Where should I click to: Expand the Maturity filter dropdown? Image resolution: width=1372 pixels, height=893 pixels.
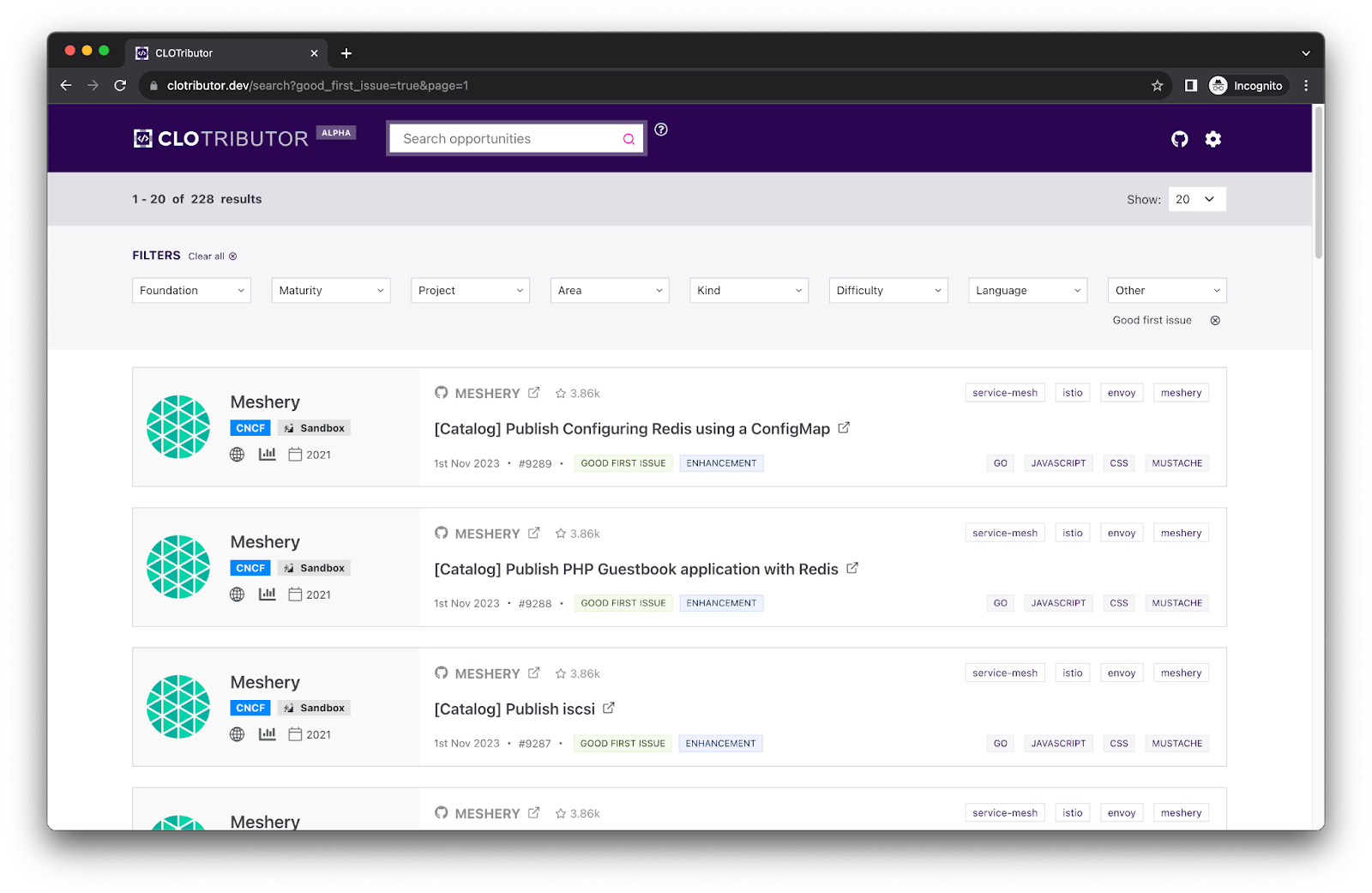click(331, 291)
